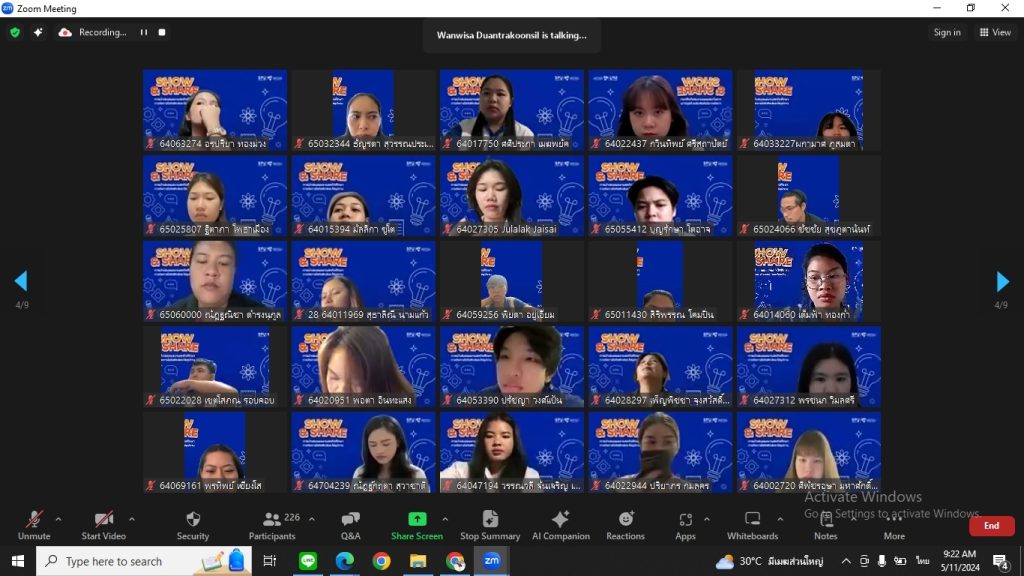Show hidden system tray icons
This screenshot has width=1024, height=576.
coord(846,561)
